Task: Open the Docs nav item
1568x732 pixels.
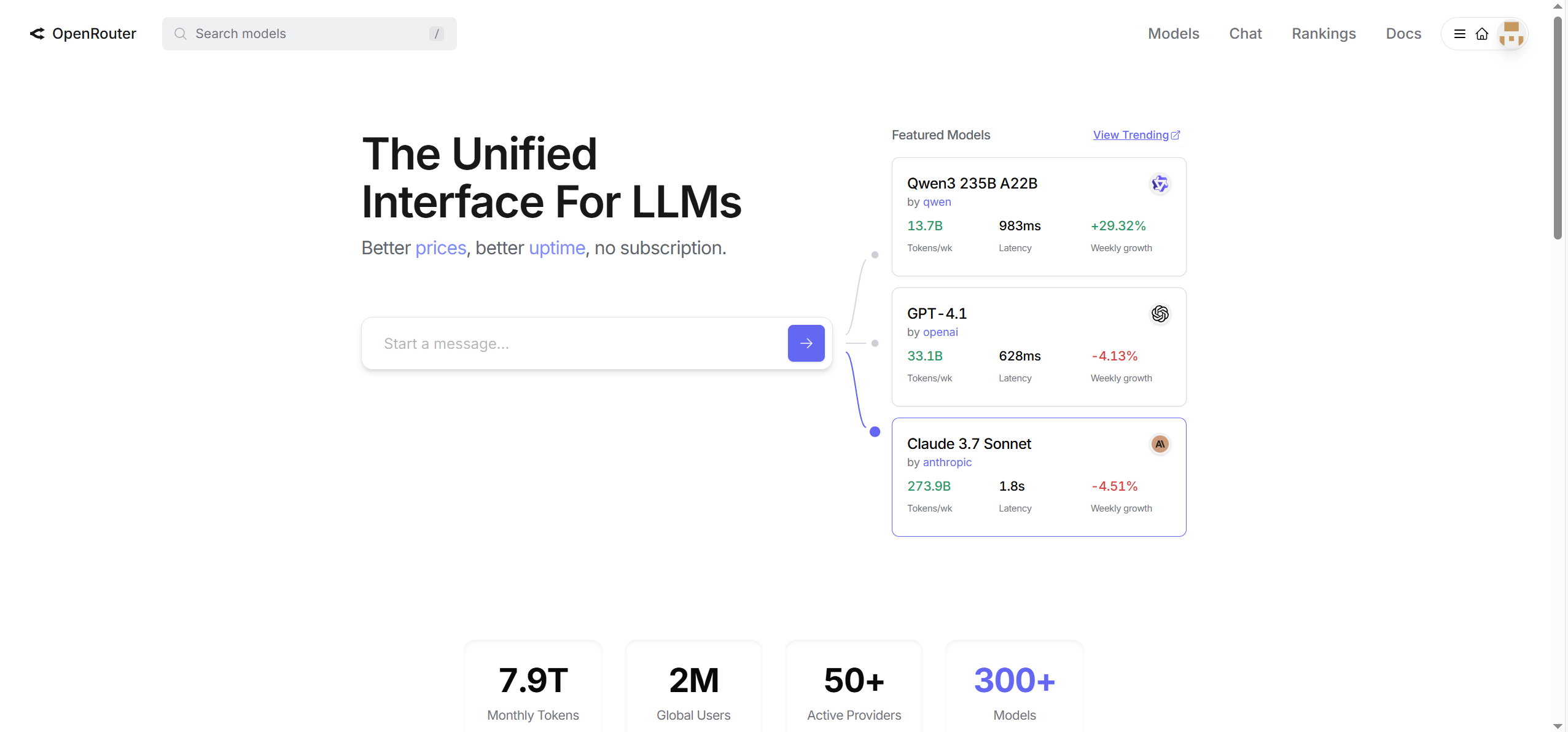Action: click(x=1403, y=34)
